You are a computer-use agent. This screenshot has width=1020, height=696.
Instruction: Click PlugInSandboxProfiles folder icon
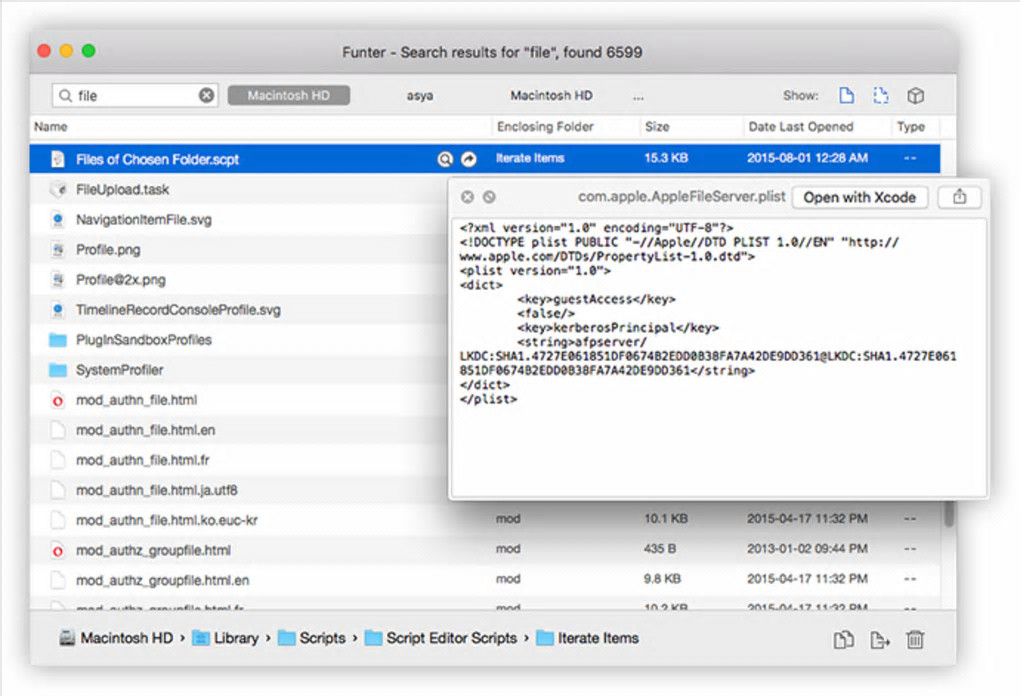point(58,340)
